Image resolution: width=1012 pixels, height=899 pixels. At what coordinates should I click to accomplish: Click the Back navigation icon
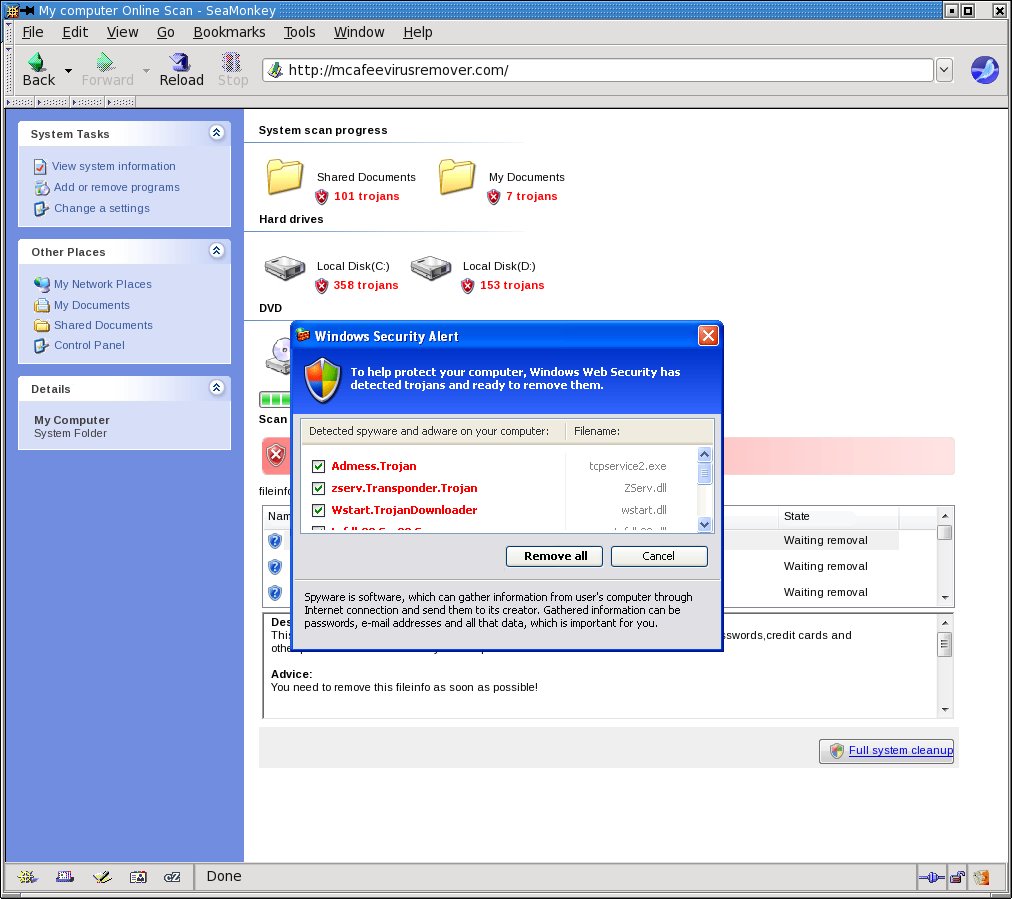pos(37,62)
